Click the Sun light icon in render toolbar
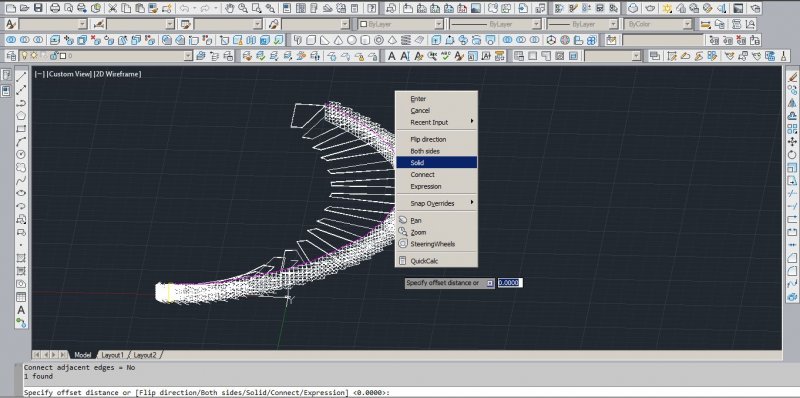 tap(667, 8)
